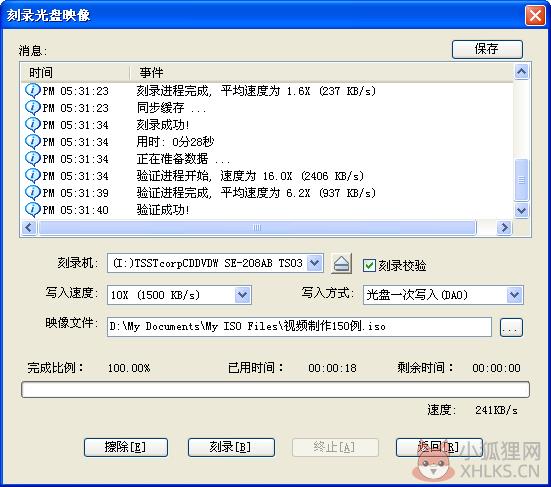Open the 写入速度 dropdown
Screen dimensions: 551x487
tap(242, 294)
